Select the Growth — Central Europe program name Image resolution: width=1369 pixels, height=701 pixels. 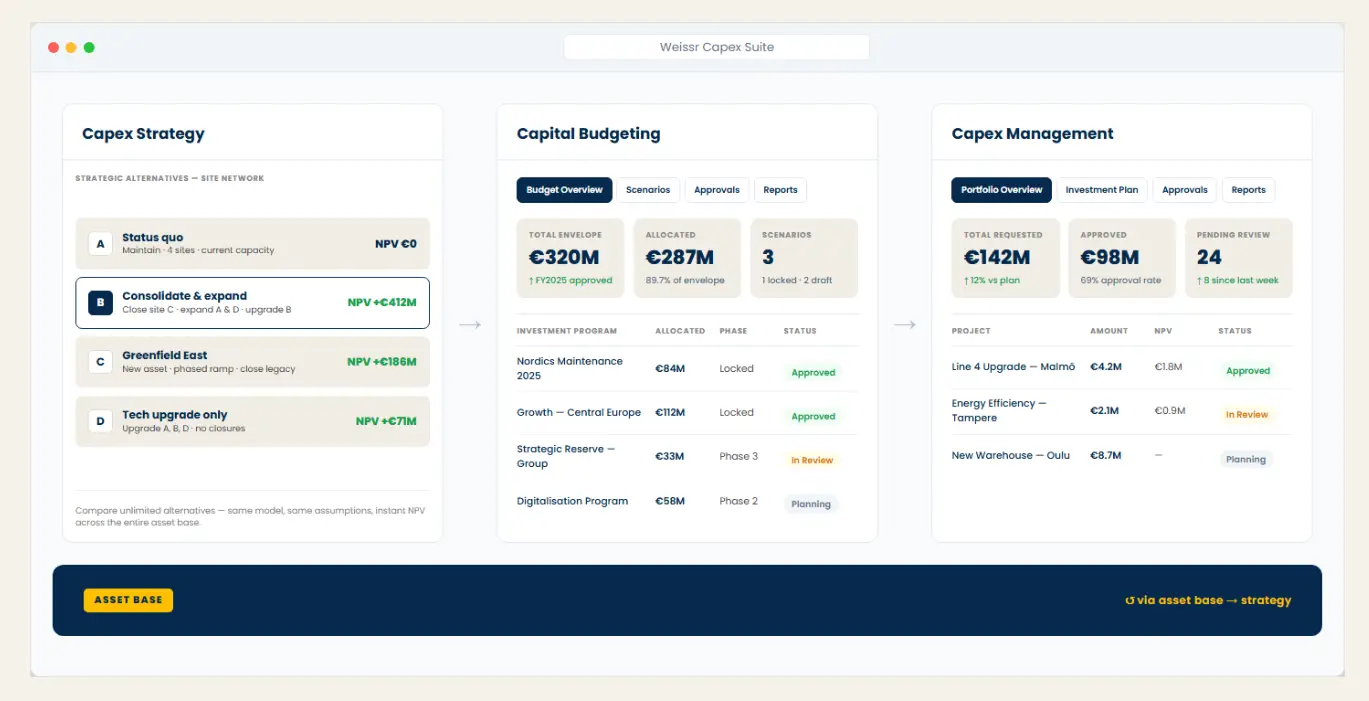pyautogui.click(x=579, y=412)
